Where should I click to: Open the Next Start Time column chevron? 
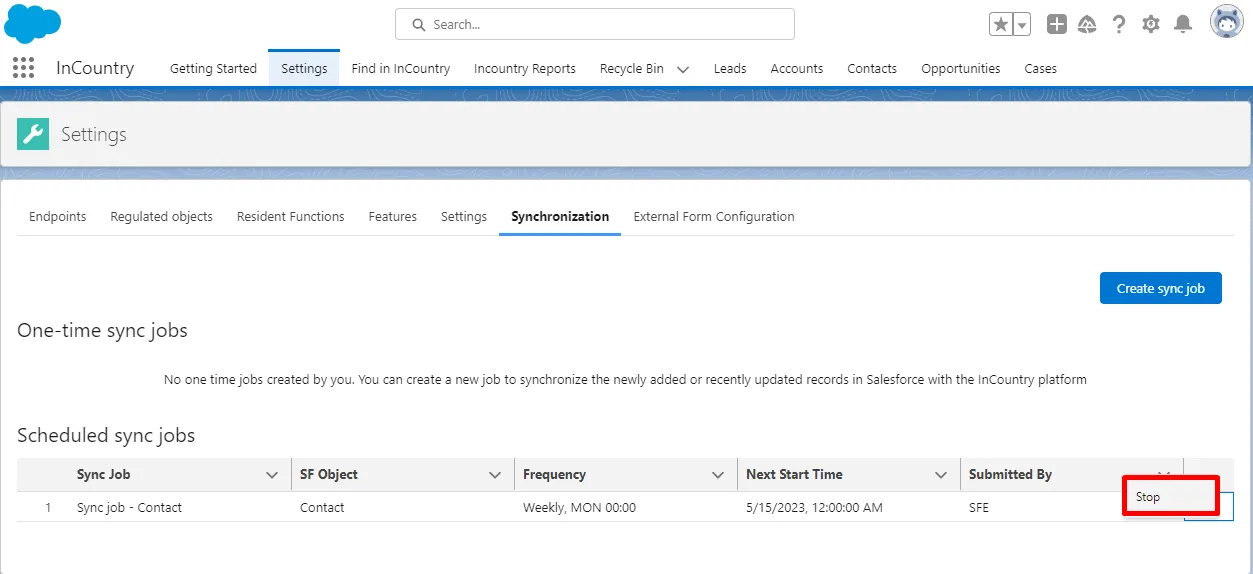[x=940, y=475]
